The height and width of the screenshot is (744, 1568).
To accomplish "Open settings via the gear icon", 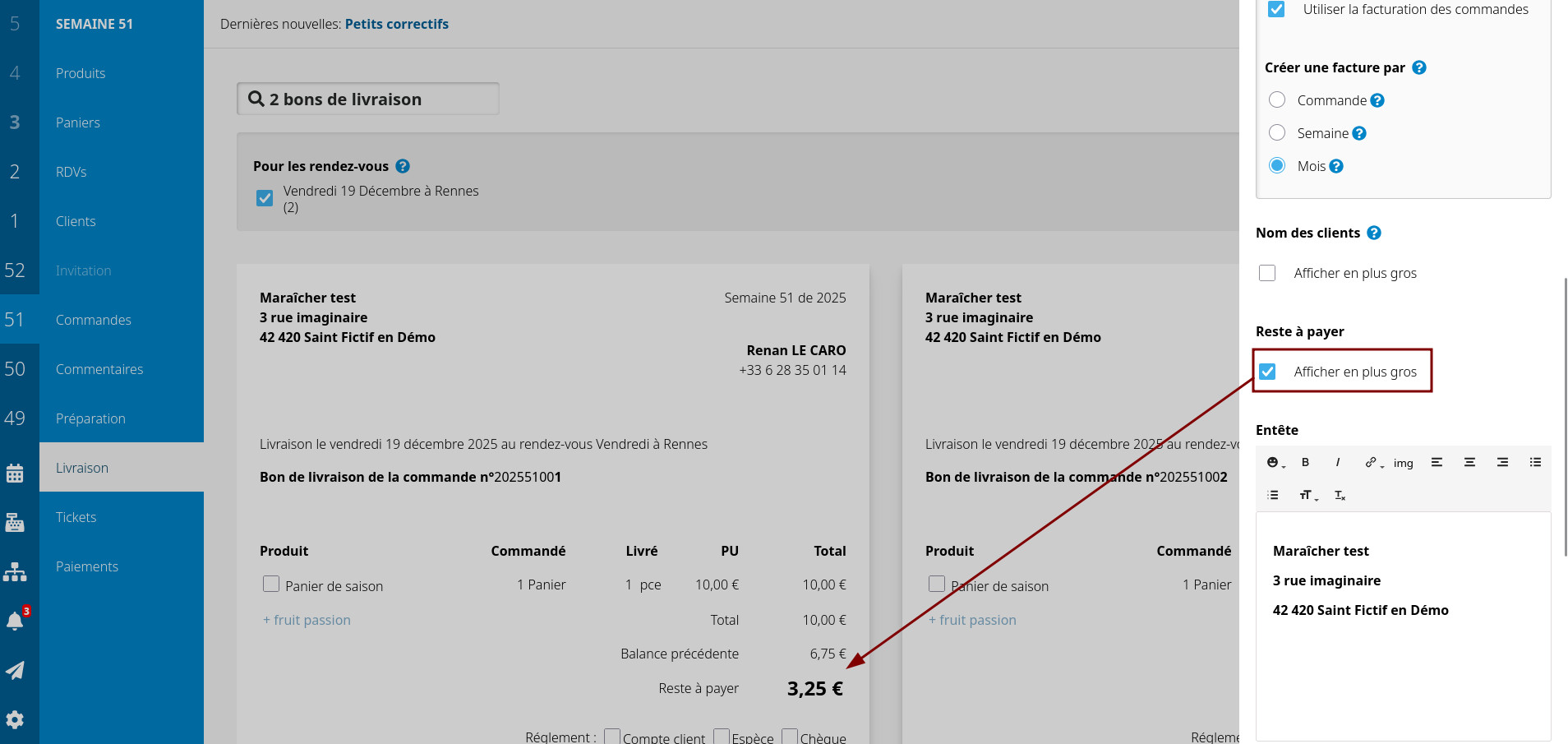I will [15, 720].
